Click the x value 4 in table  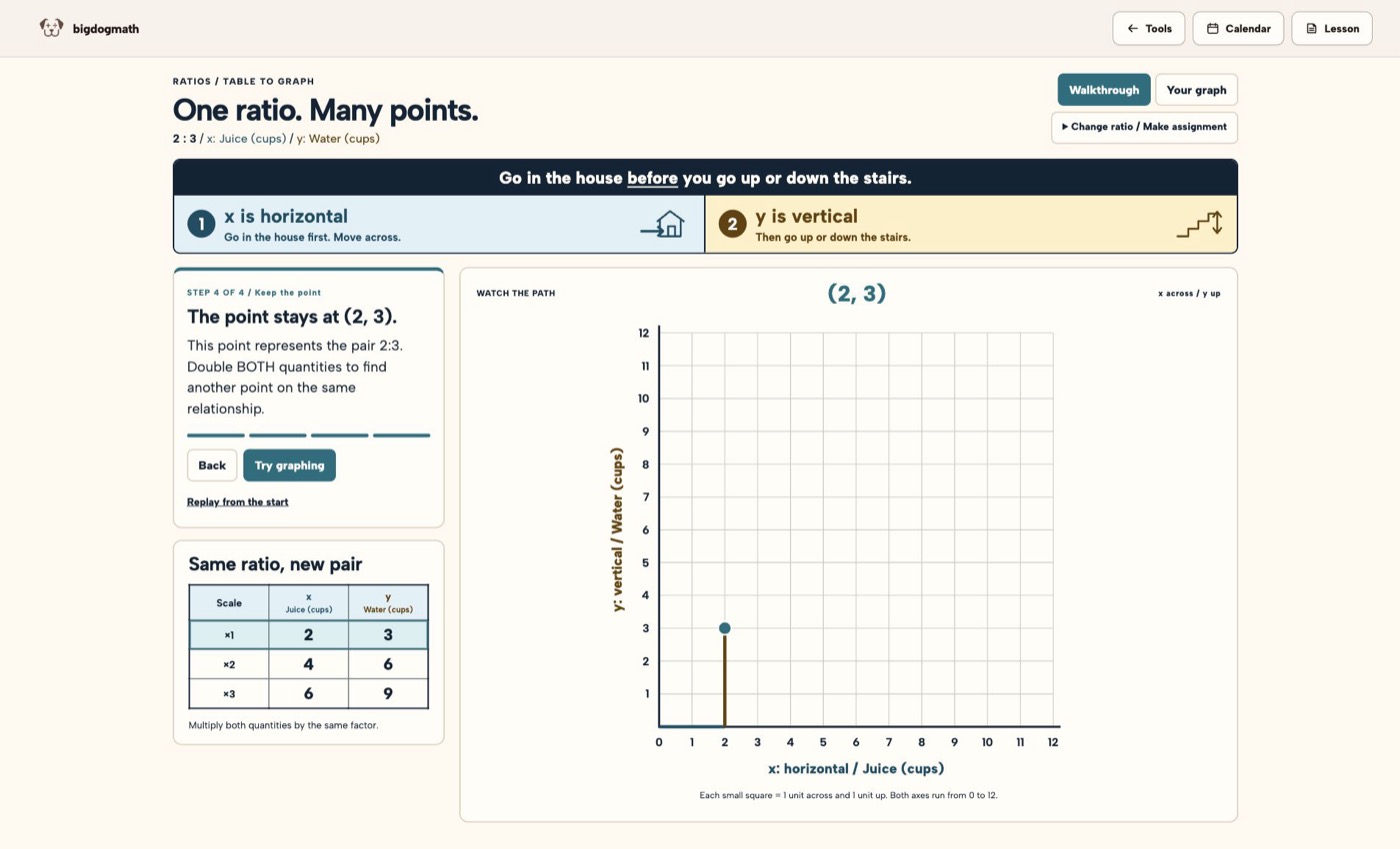click(308, 664)
